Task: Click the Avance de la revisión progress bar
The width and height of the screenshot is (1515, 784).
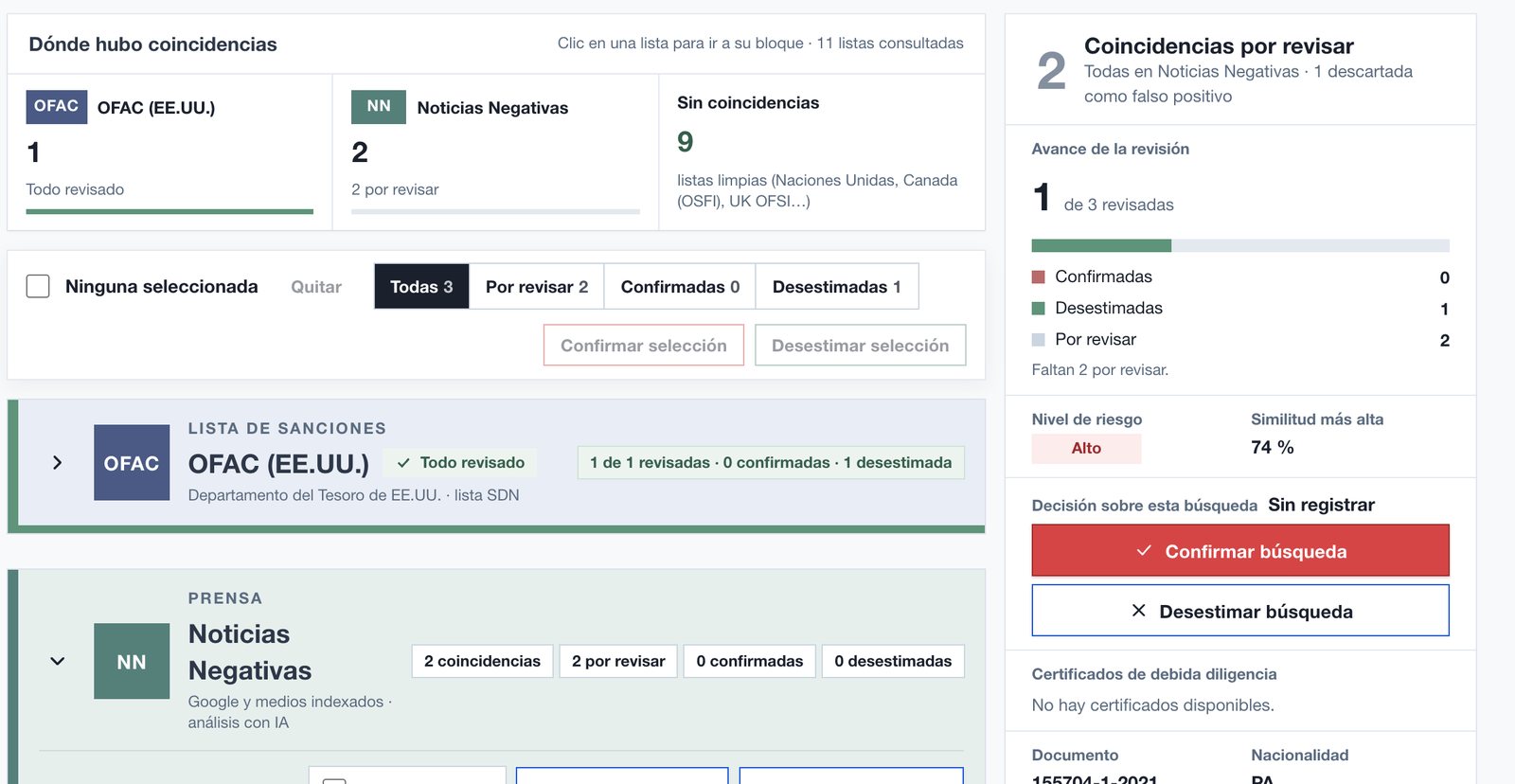Action: pyautogui.click(x=1240, y=246)
